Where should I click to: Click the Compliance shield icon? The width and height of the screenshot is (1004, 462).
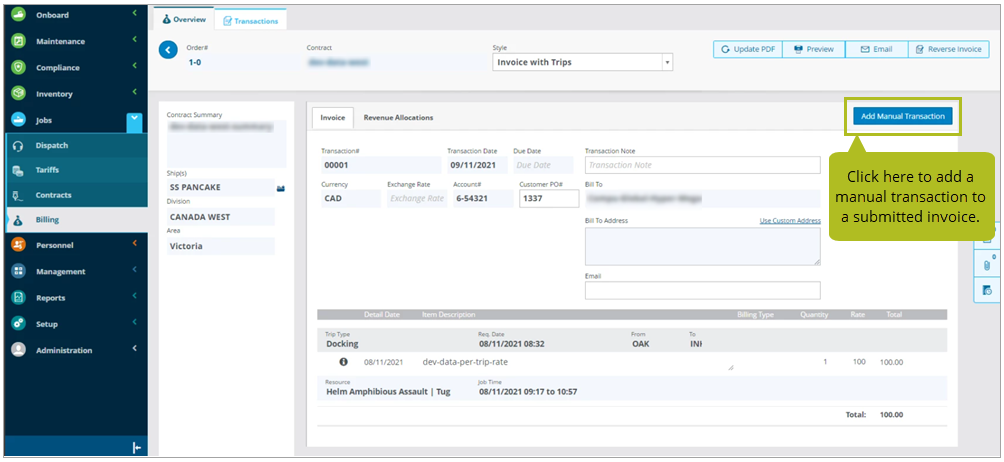[x=19, y=67]
